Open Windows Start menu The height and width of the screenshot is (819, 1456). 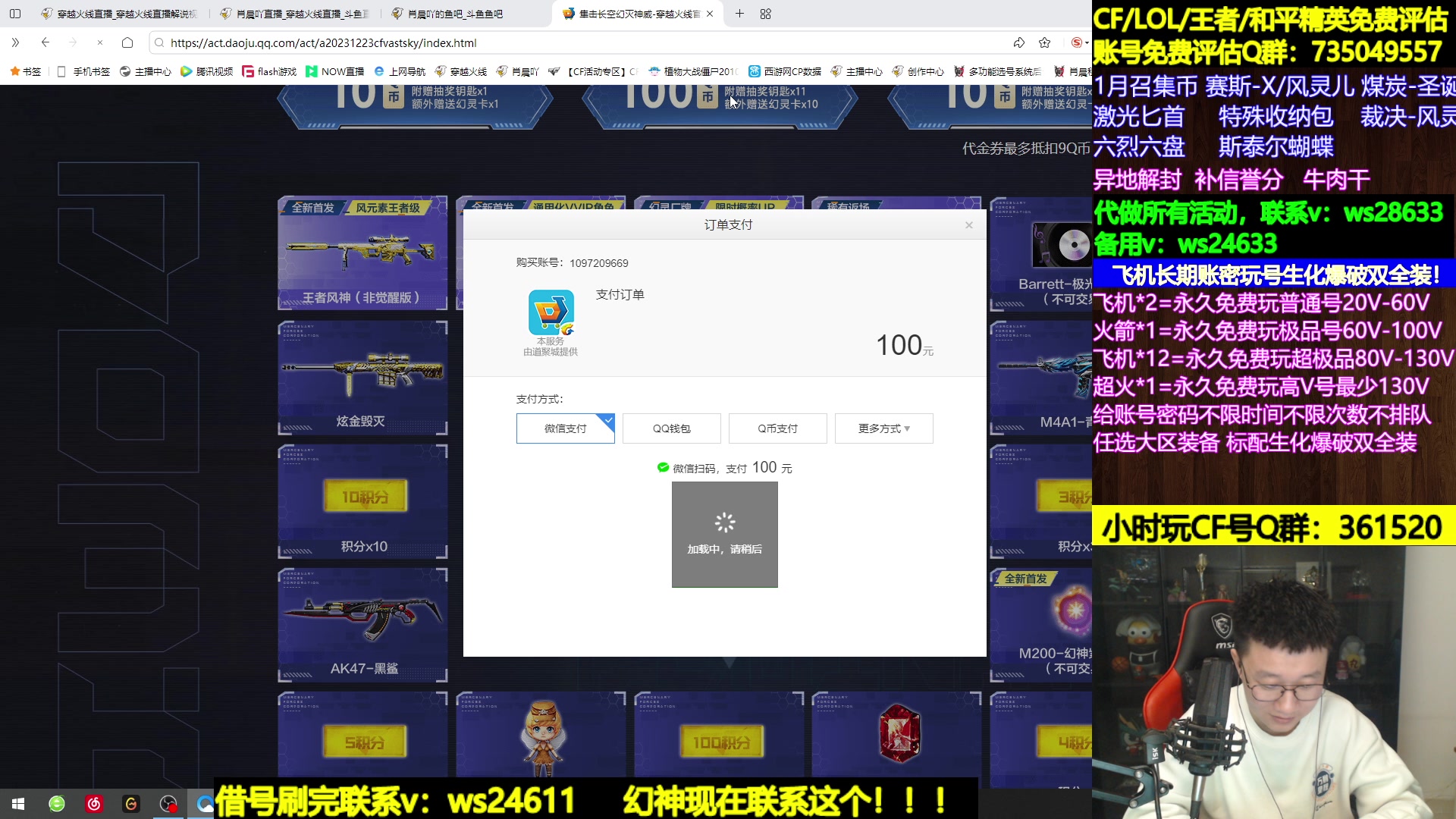(18, 804)
